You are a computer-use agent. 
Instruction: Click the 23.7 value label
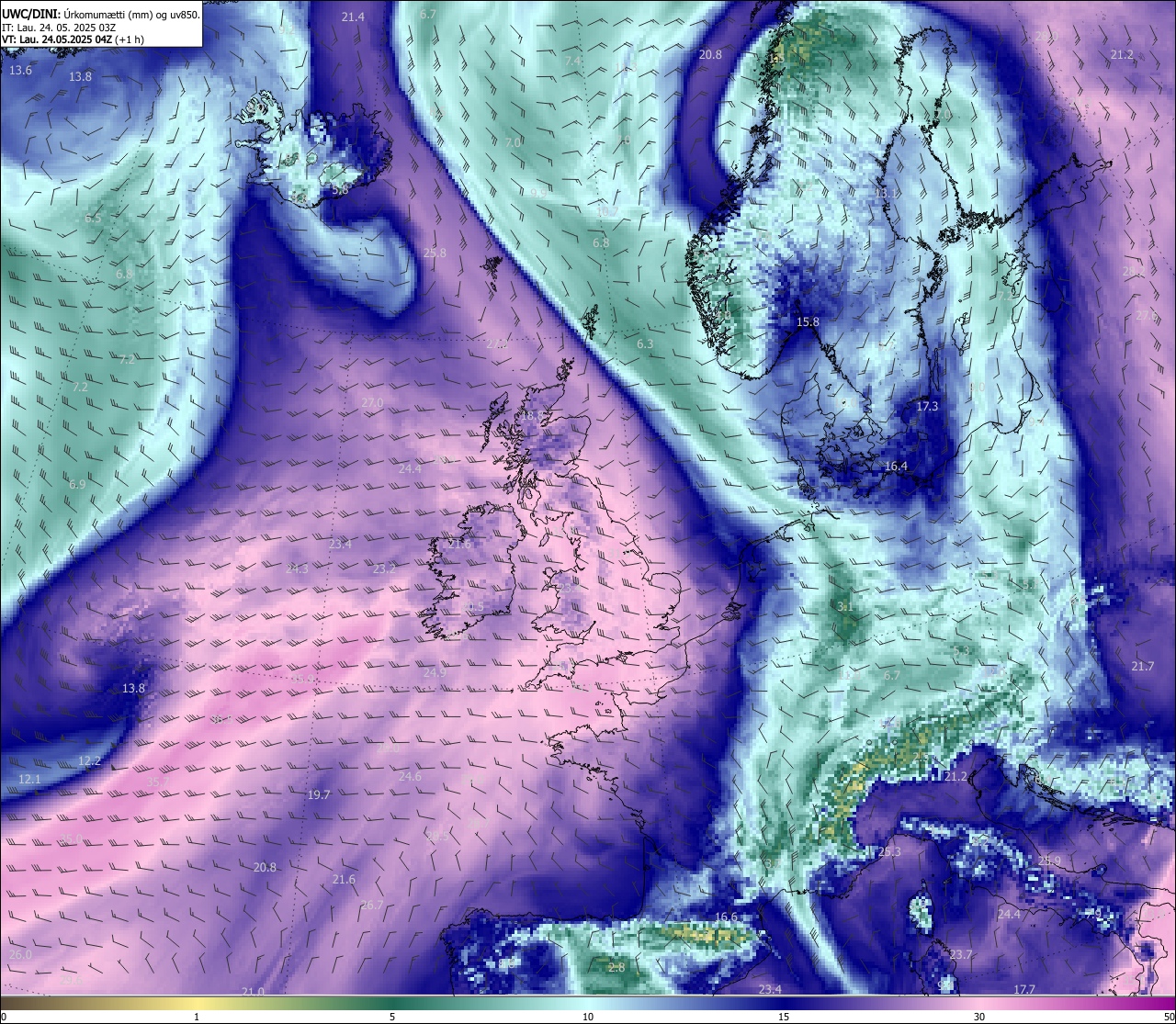960,955
